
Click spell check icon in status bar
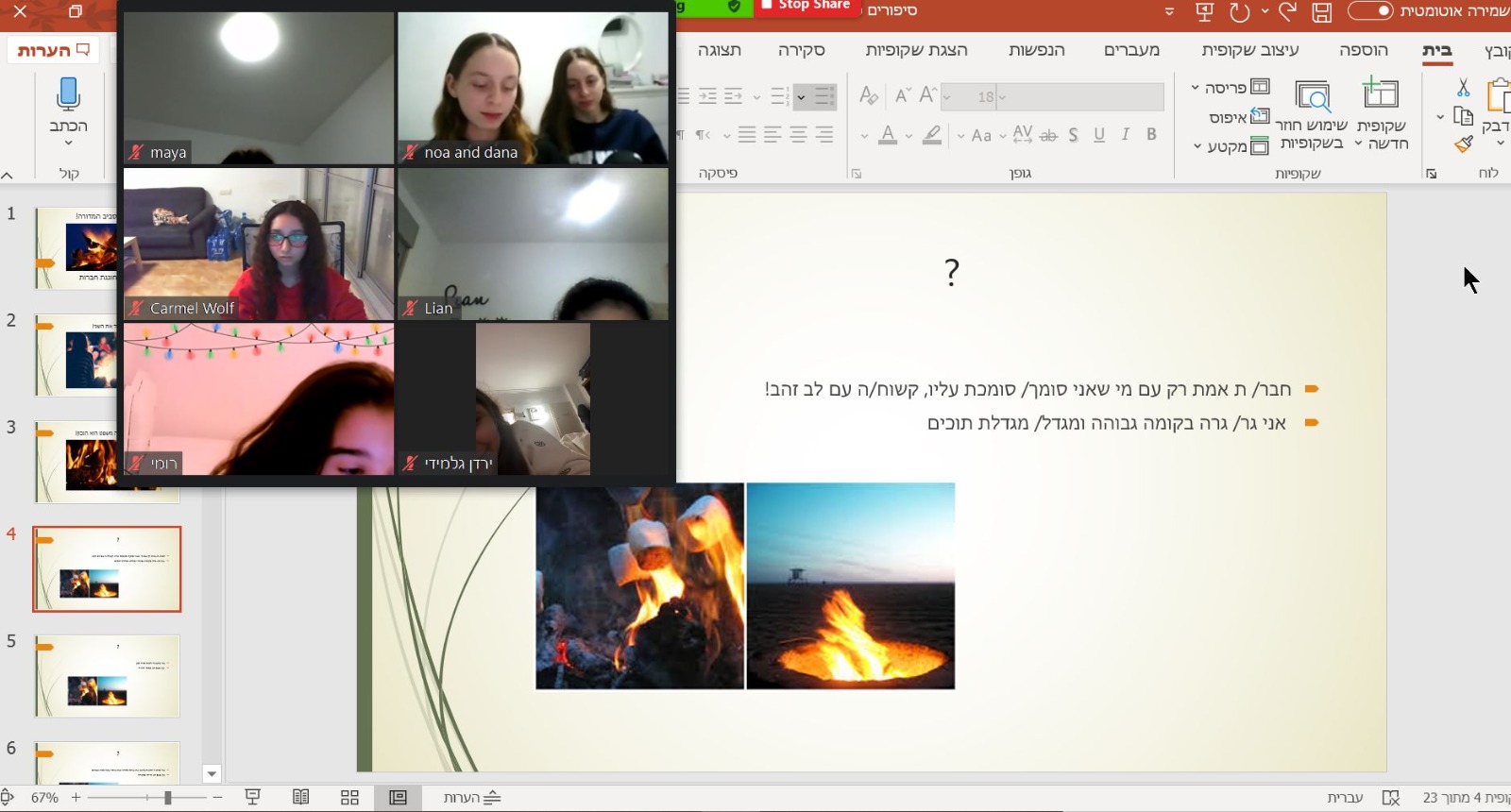[1391, 798]
